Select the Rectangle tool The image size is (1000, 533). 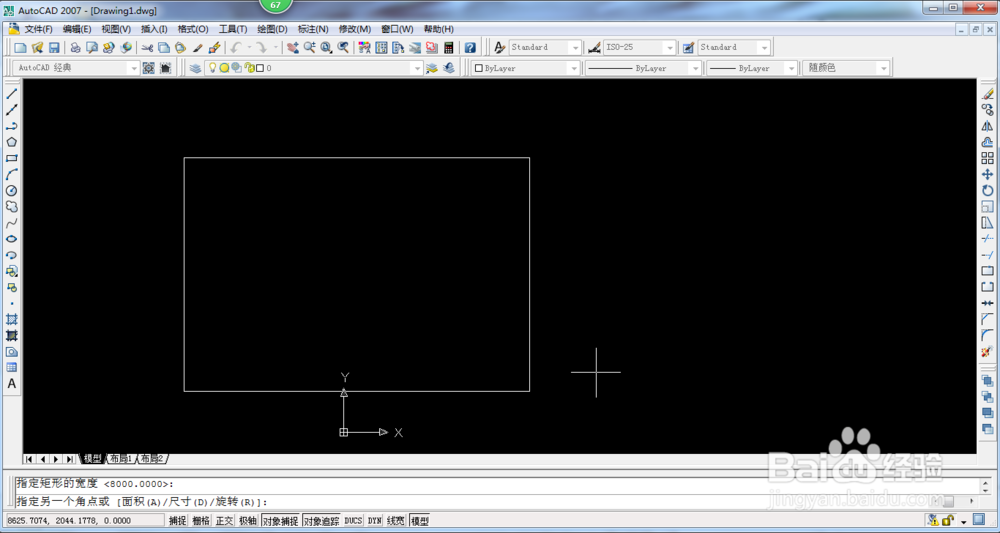(11, 158)
